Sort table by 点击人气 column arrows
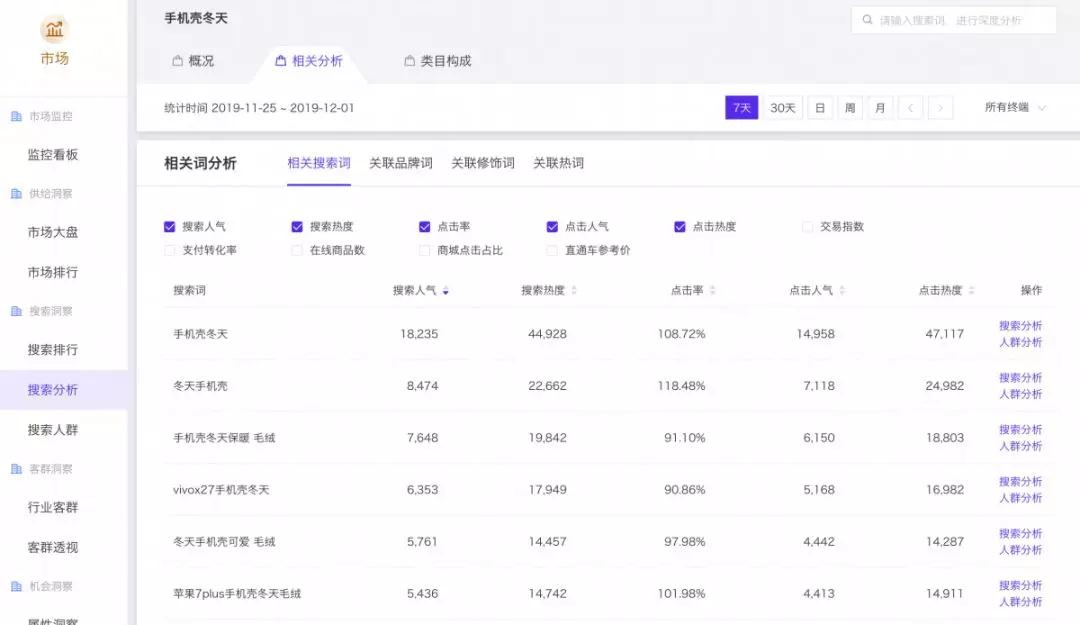Screen dimensions: 1080x625 click(x=842, y=291)
